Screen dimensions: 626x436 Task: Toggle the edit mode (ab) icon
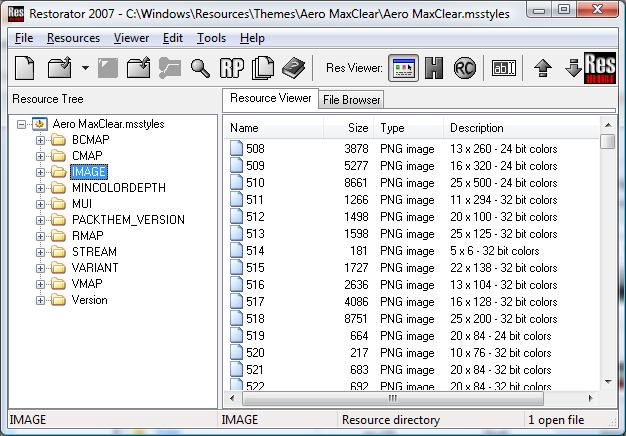click(504, 68)
